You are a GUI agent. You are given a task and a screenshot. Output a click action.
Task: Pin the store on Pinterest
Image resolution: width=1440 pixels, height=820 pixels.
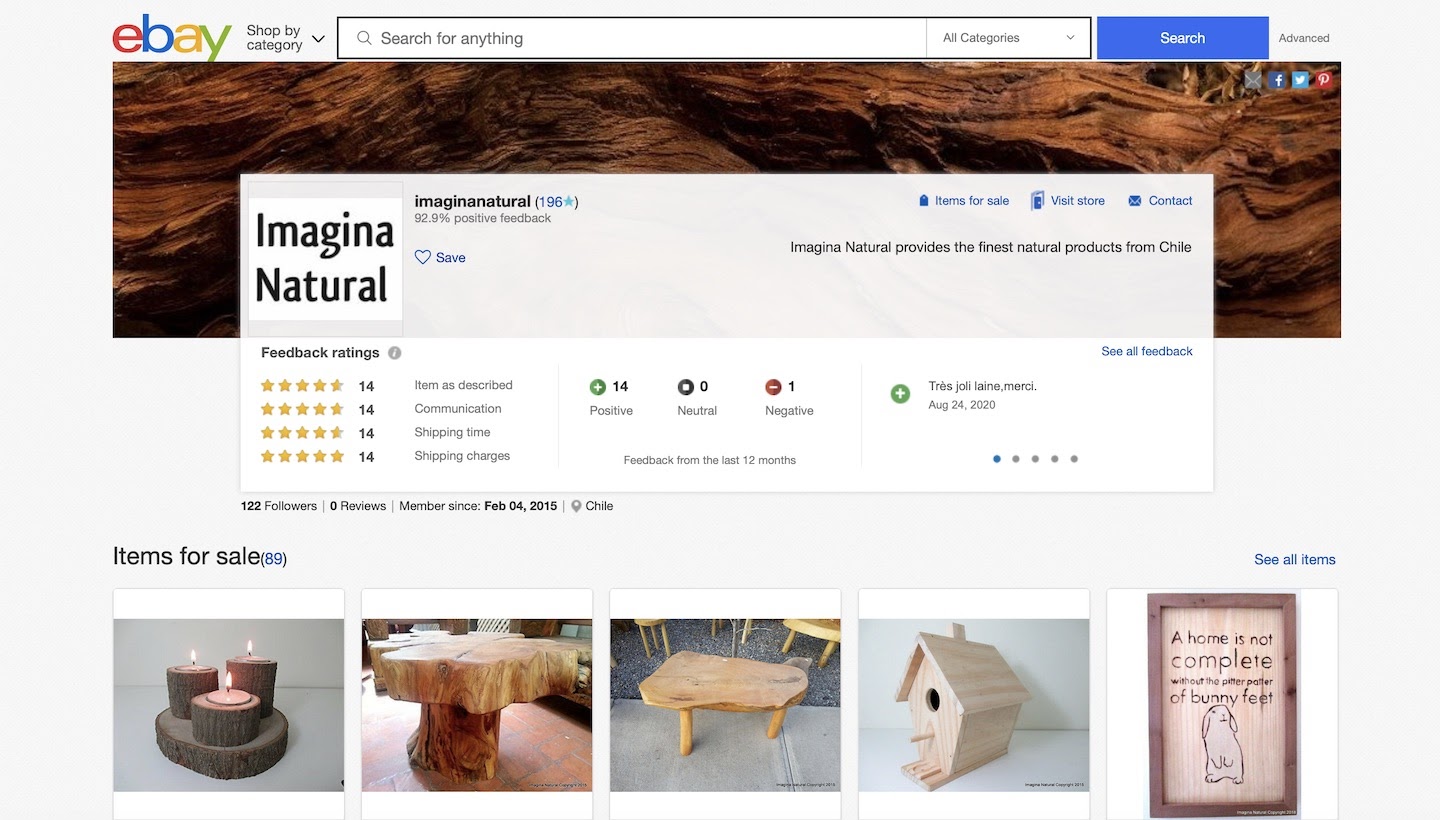click(x=1324, y=80)
